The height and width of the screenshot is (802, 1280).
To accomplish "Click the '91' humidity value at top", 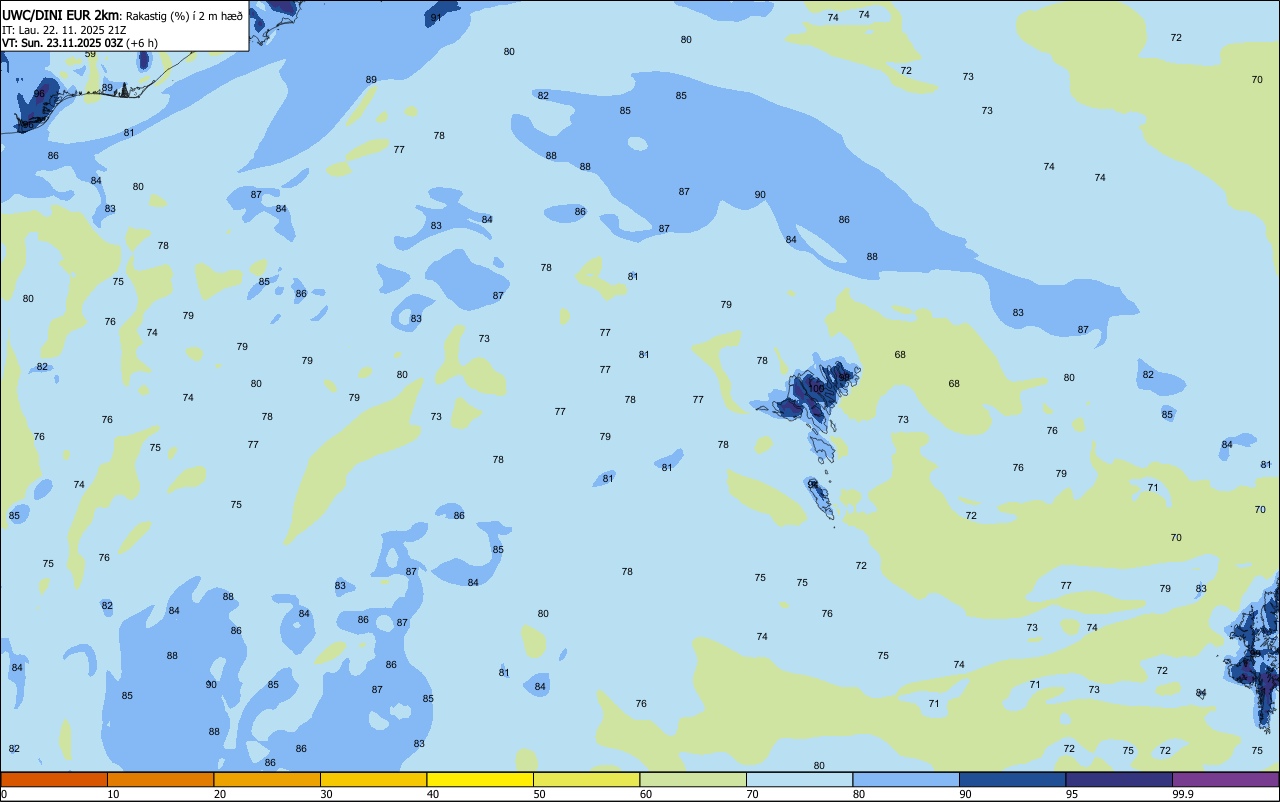I will click(x=435, y=18).
